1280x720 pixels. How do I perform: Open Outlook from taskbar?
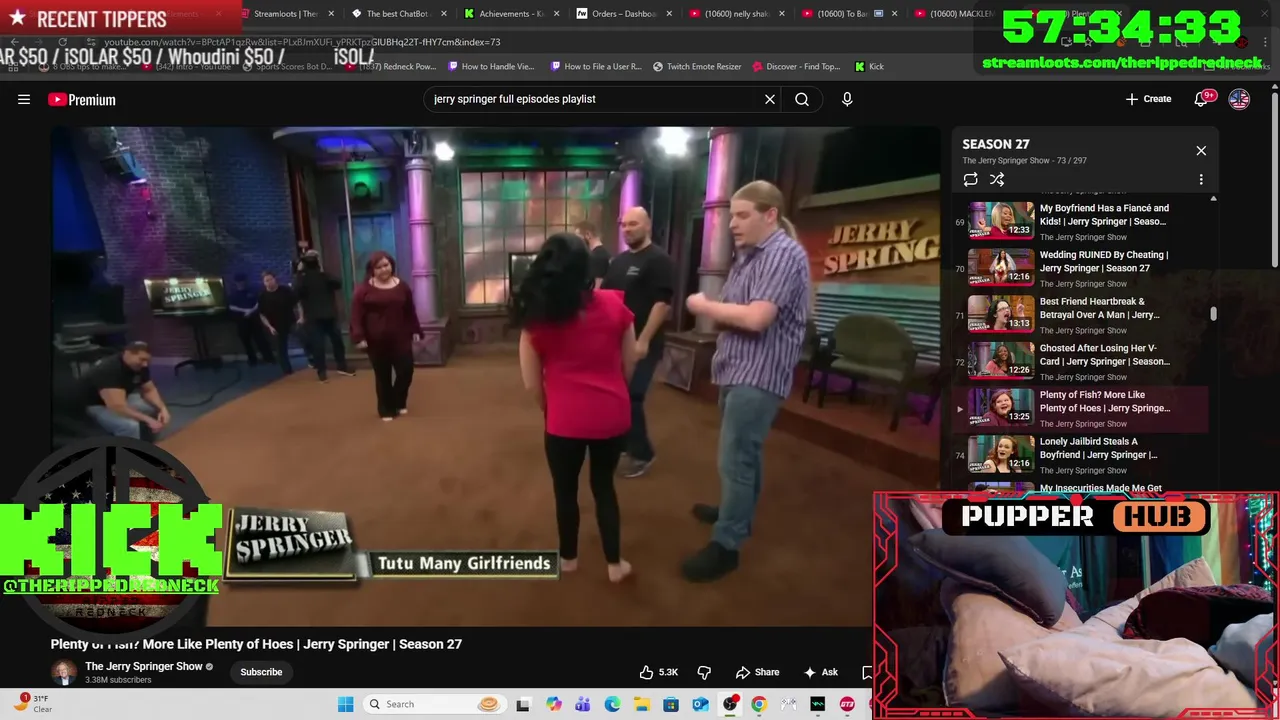[700, 704]
